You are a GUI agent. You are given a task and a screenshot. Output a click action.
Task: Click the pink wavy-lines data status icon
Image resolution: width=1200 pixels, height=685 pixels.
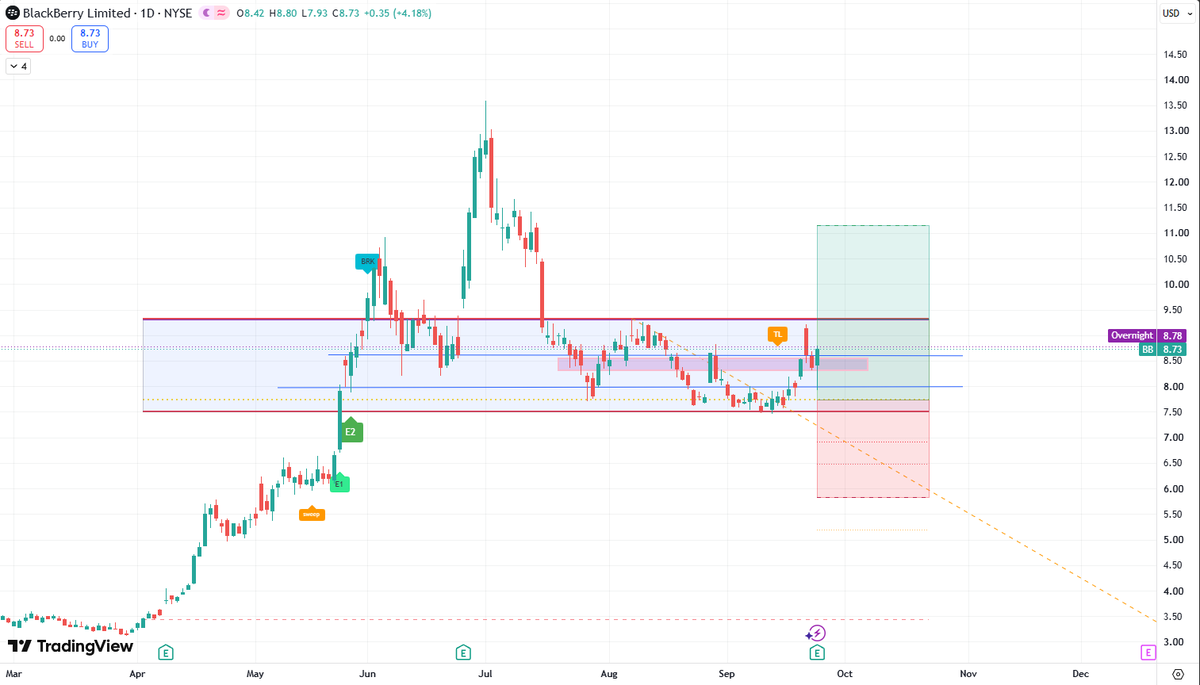(222, 13)
